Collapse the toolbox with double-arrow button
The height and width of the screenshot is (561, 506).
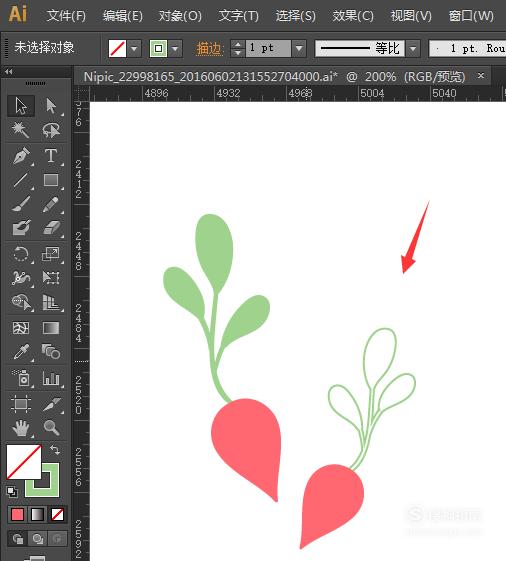[9, 72]
